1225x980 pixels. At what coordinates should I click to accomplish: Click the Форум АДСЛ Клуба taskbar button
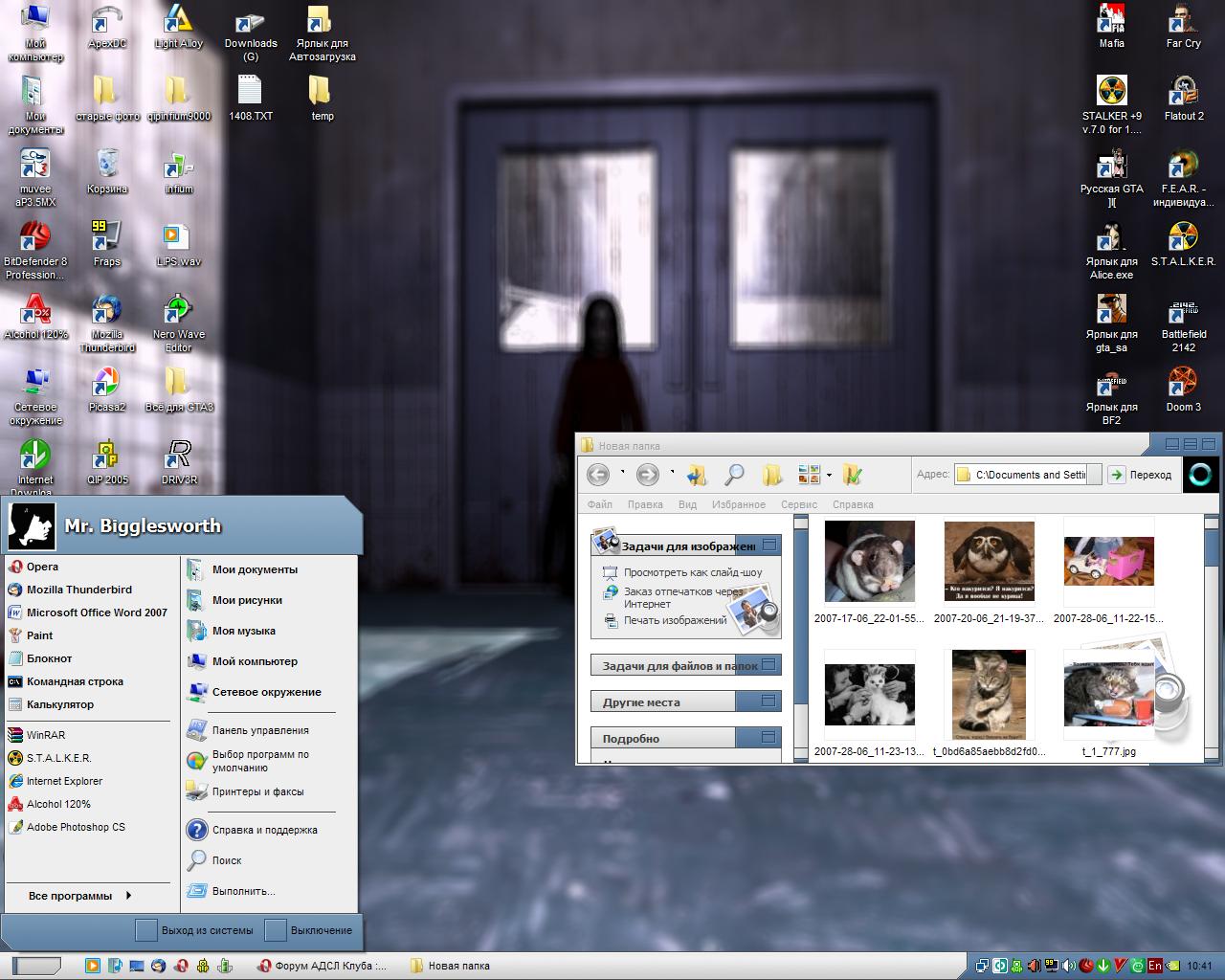pos(323,966)
